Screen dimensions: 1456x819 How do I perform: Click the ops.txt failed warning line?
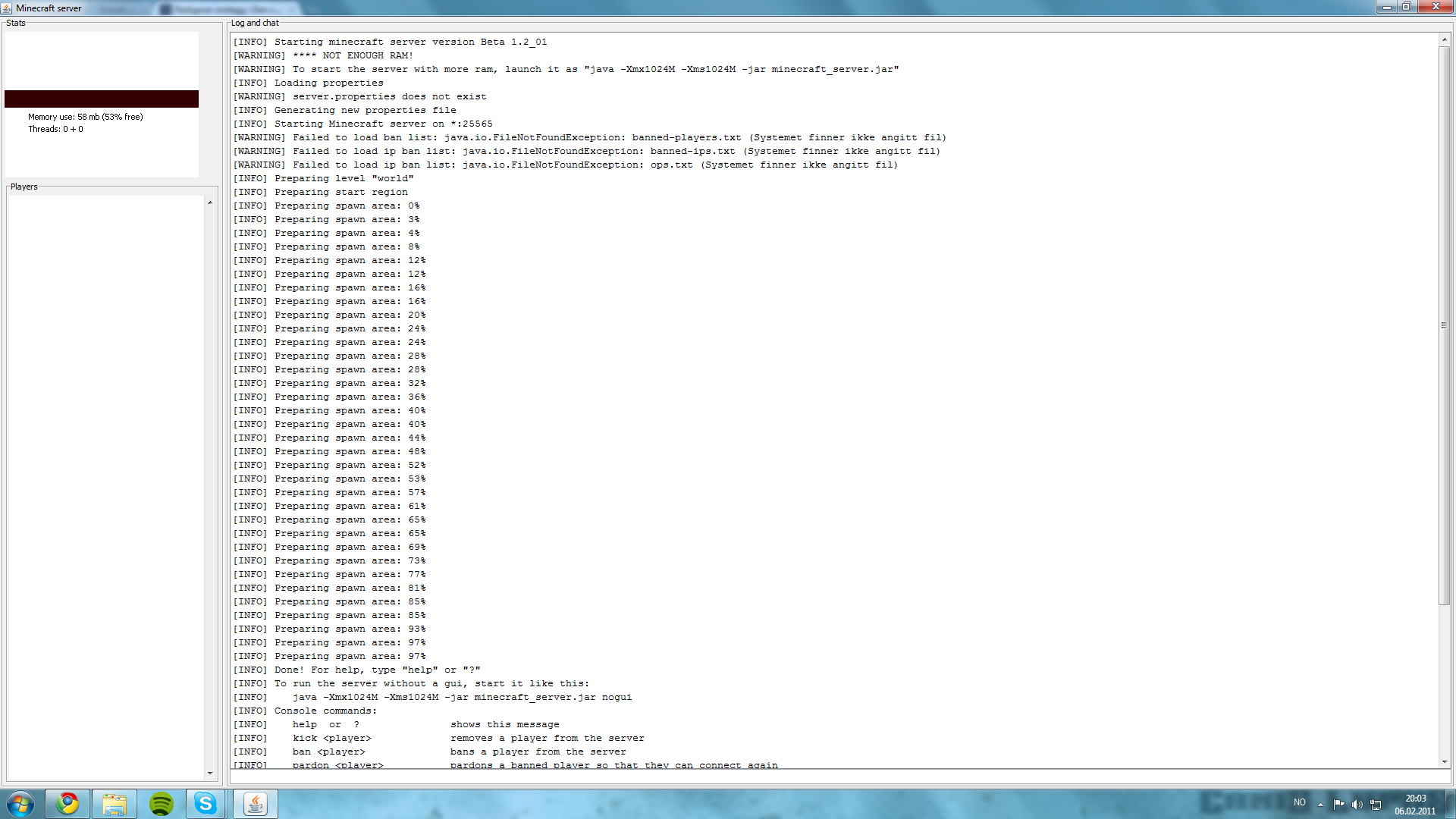(566, 165)
